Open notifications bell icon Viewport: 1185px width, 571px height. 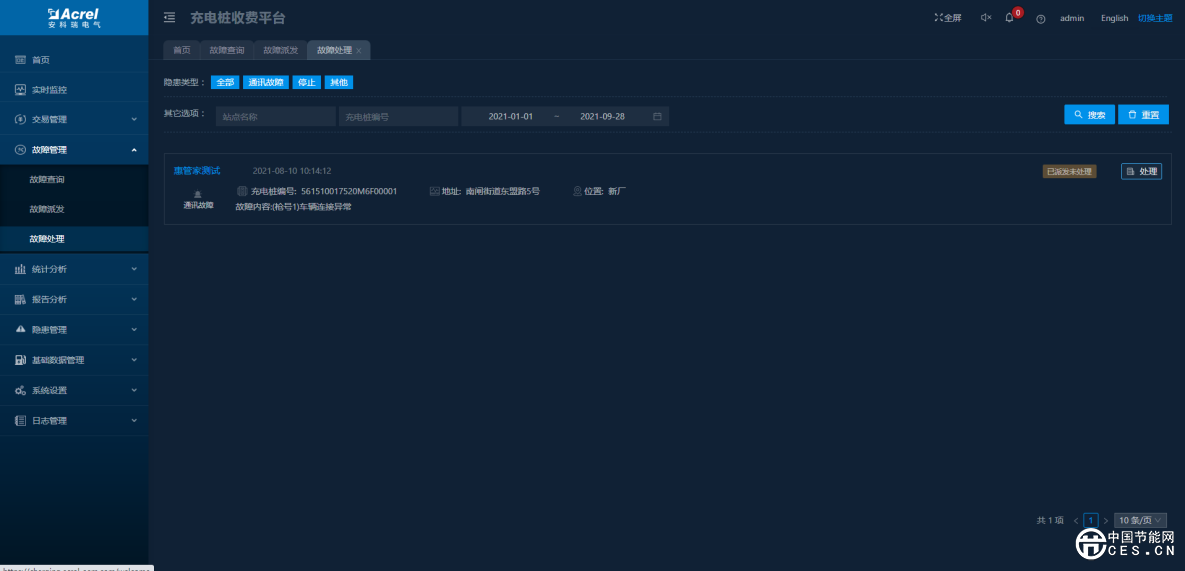click(x=1009, y=17)
